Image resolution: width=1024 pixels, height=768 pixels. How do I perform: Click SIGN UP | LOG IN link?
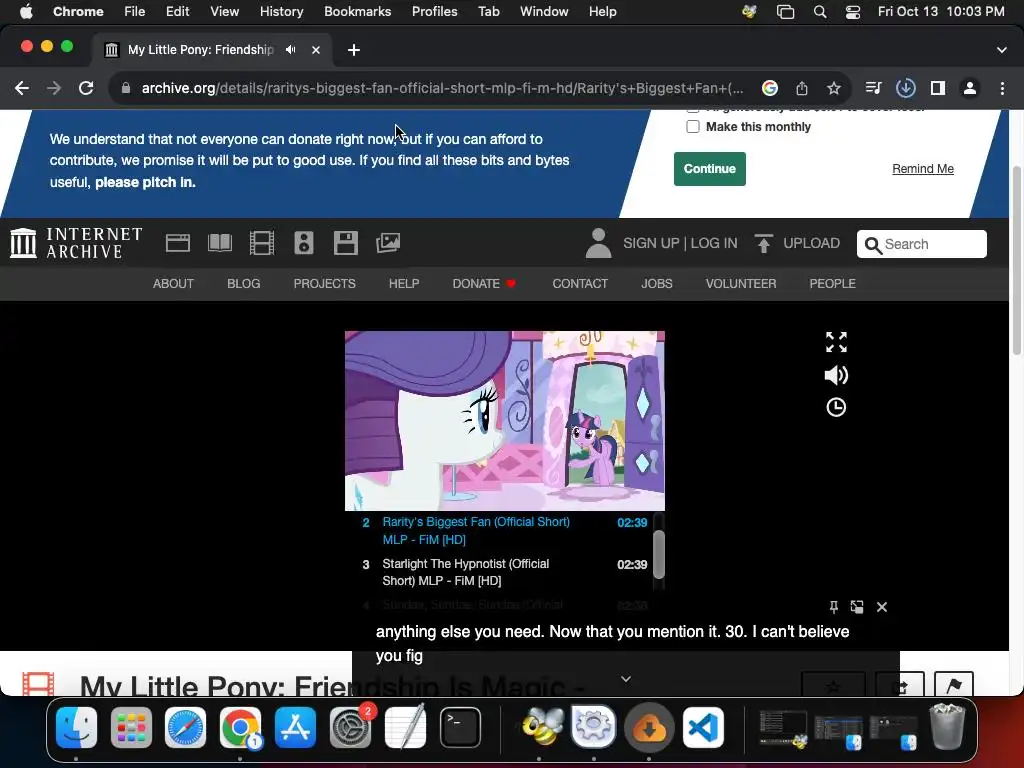[680, 243]
